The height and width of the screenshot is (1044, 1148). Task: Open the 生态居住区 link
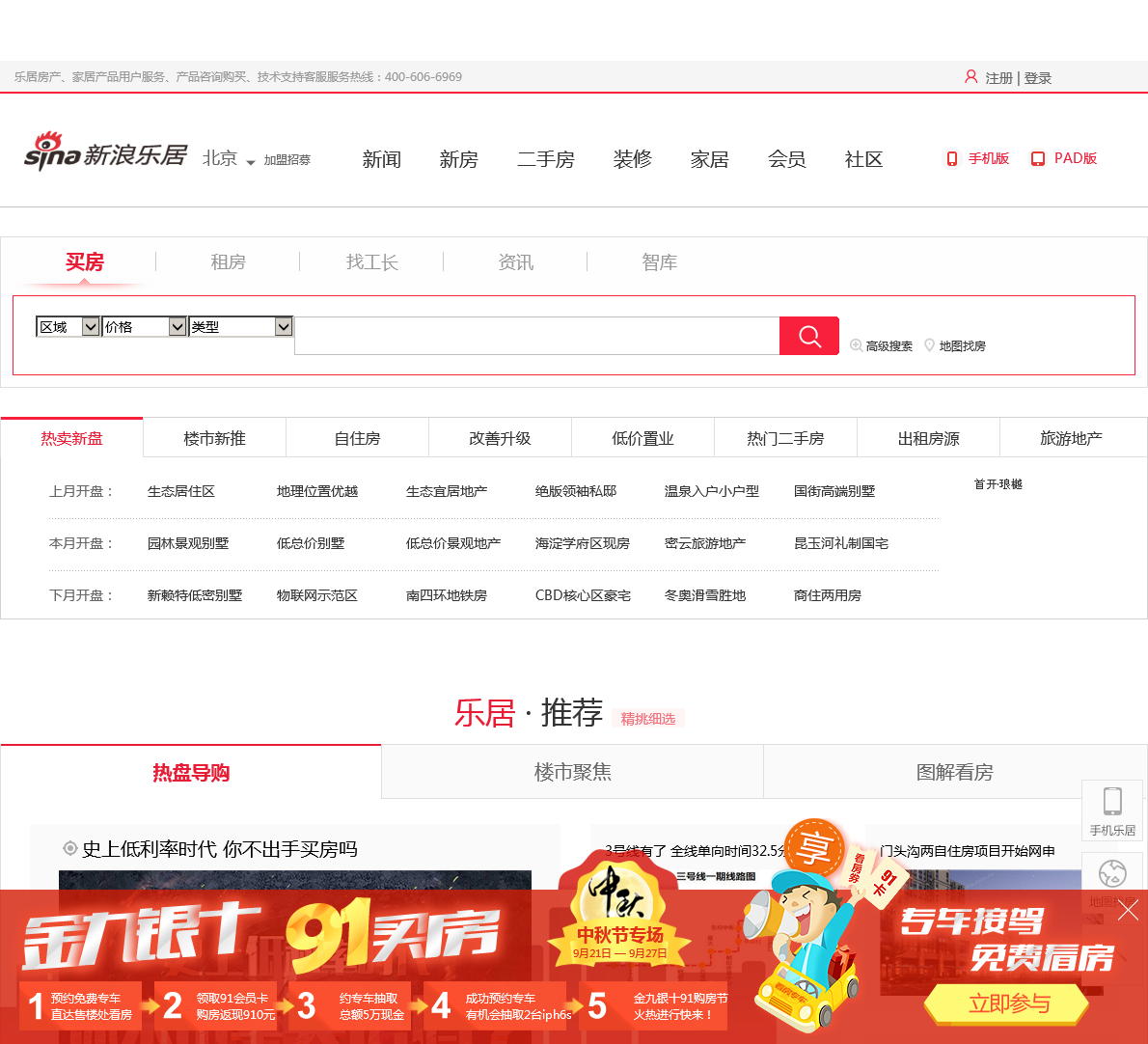click(180, 491)
